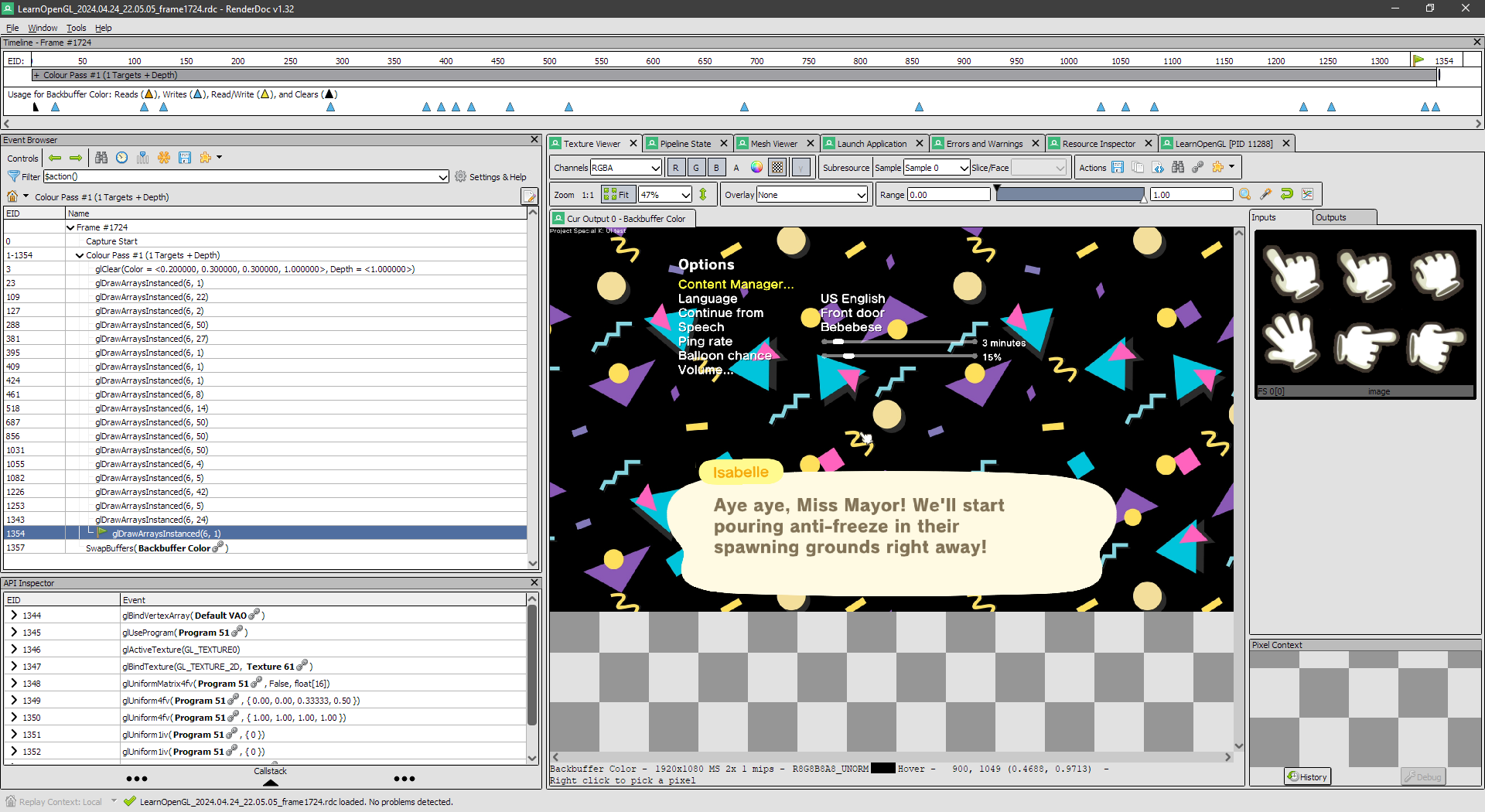Open the Errors and Warnings tab
1485x812 pixels.
tap(984, 143)
